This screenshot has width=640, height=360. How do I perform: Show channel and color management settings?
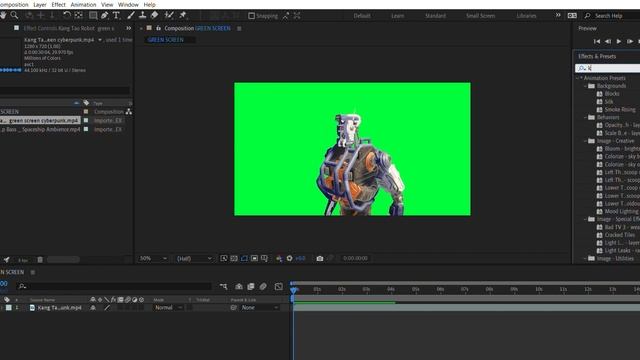[x=279, y=258]
